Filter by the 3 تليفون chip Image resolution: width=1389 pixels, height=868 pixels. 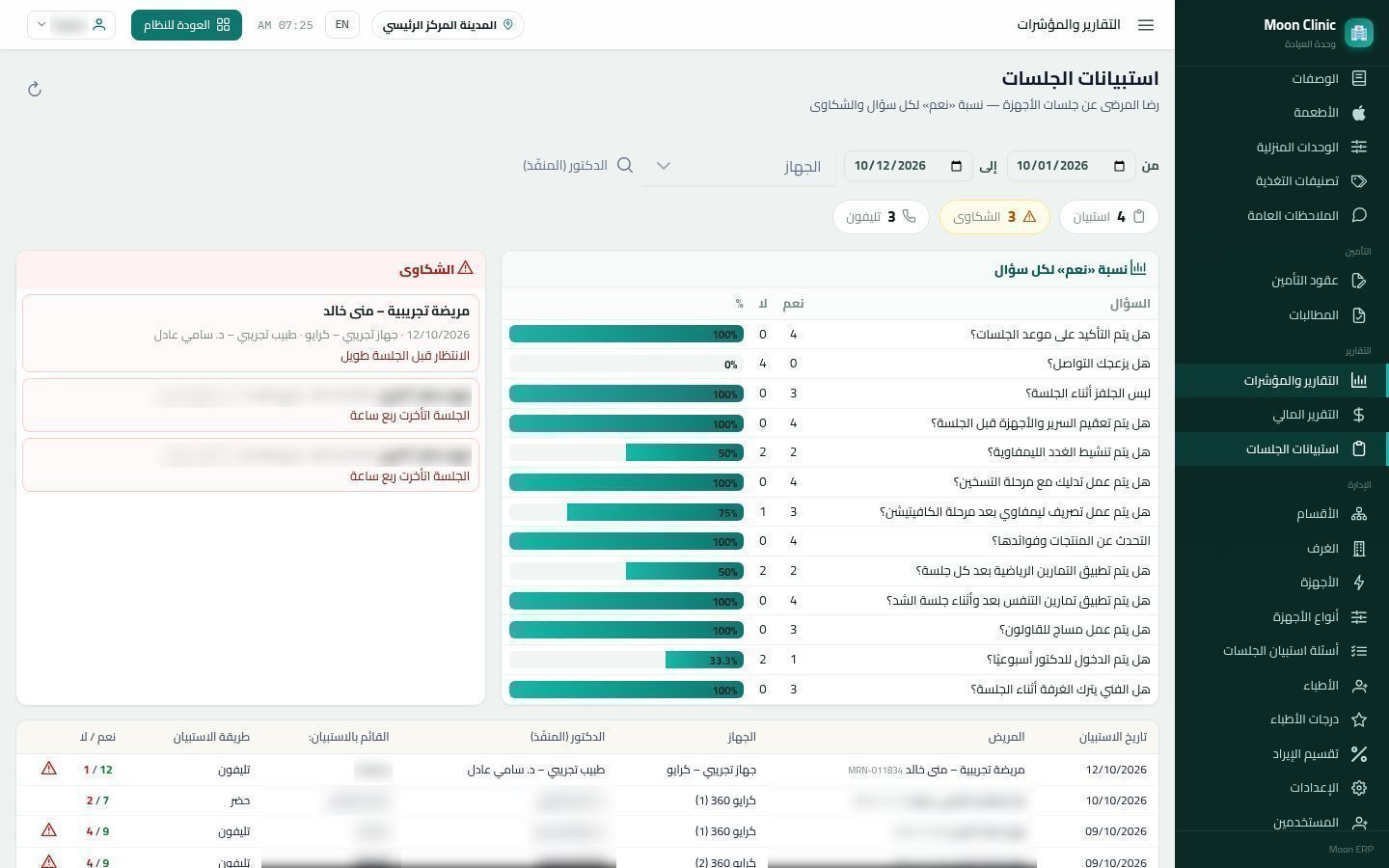coord(881,217)
